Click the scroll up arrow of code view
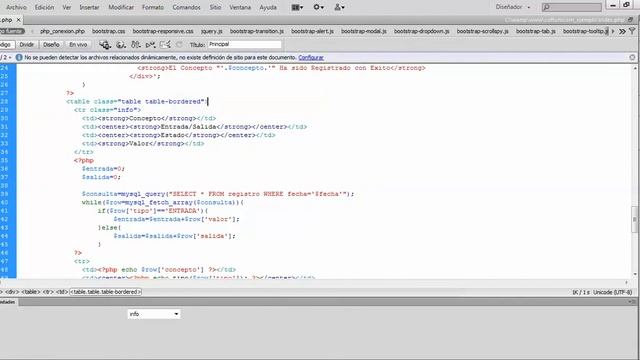This screenshot has height=360, width=640. [x=635, y=68]
